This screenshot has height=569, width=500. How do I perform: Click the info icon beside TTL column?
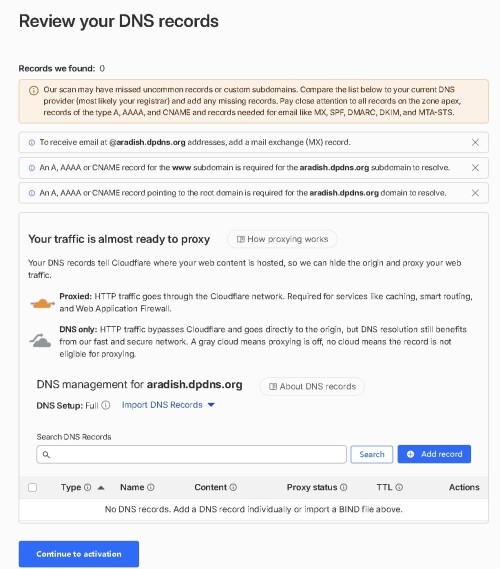coord(399,487)
